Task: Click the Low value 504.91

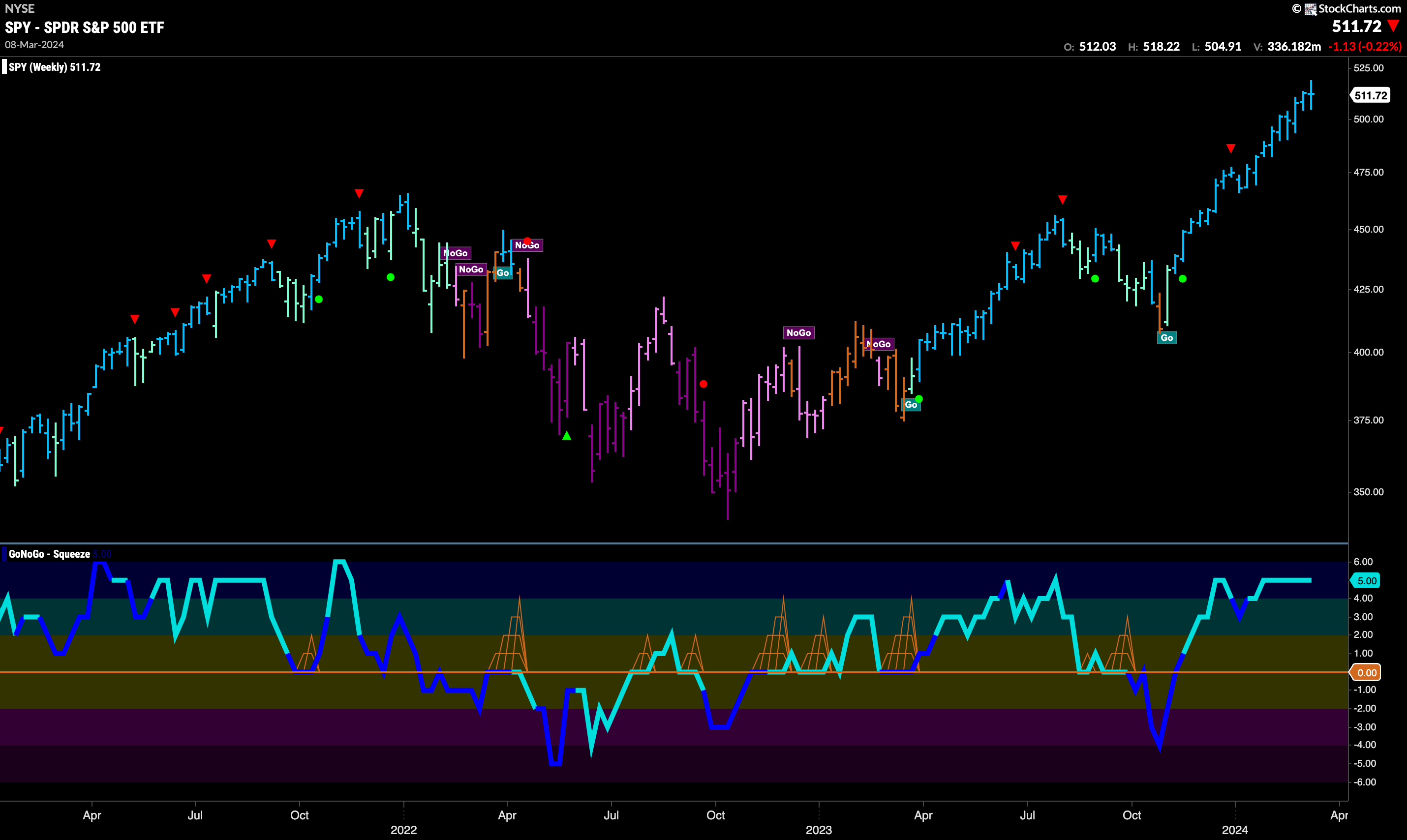Action: coord(1223,46)
